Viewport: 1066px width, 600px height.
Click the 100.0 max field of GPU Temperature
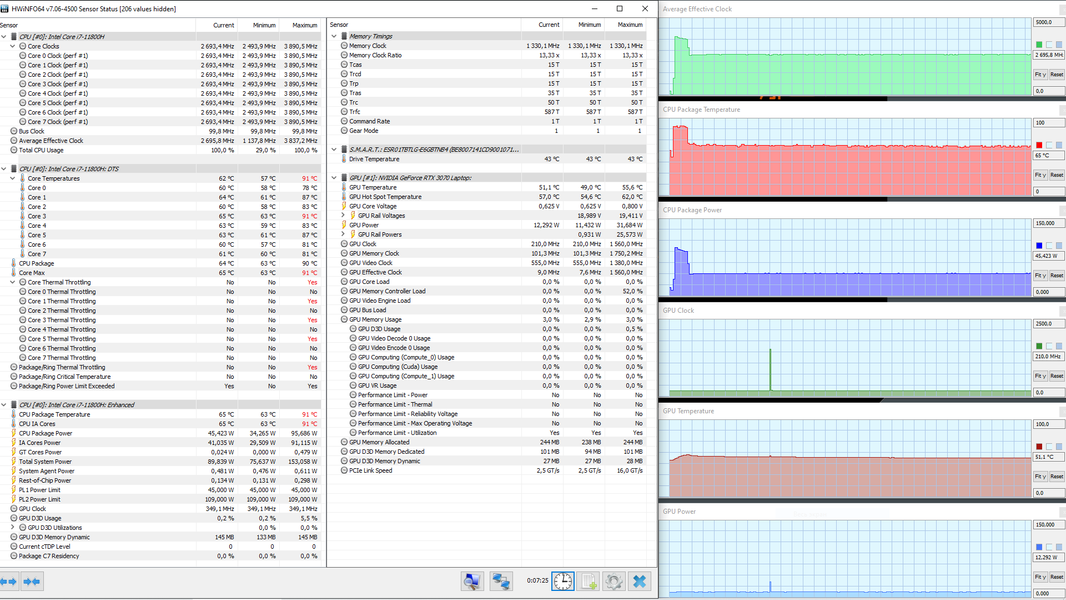[1048, 425]
